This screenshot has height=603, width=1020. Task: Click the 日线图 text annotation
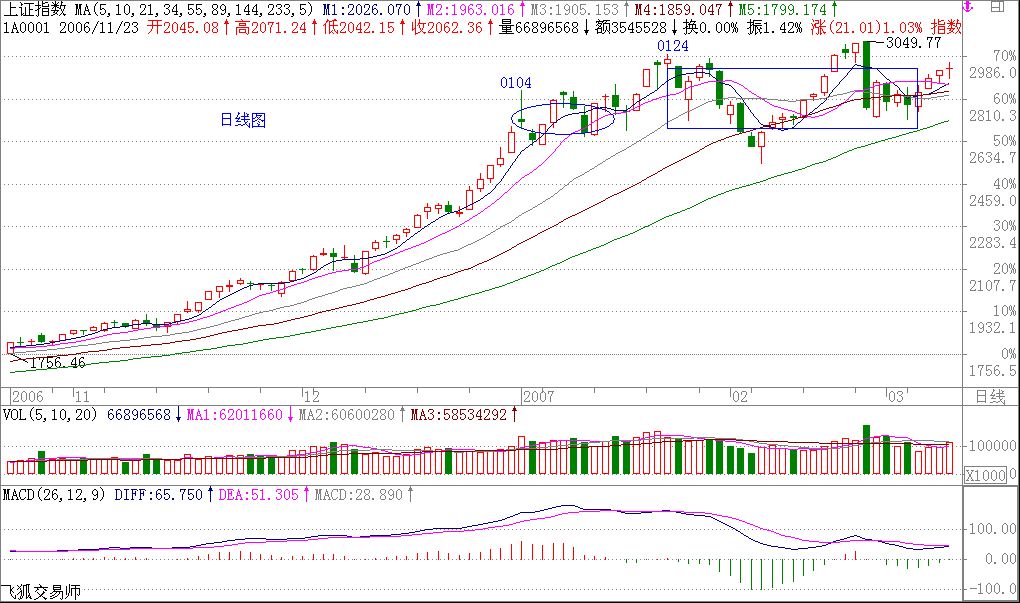[243, 120]
